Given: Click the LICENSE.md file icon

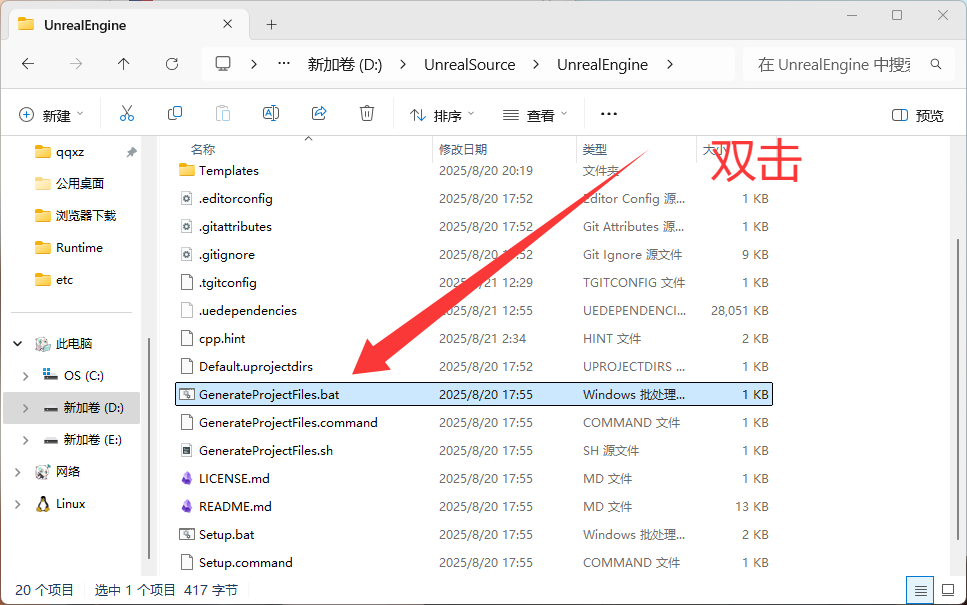Looking at the screenshot, I should tap(187, 478).
